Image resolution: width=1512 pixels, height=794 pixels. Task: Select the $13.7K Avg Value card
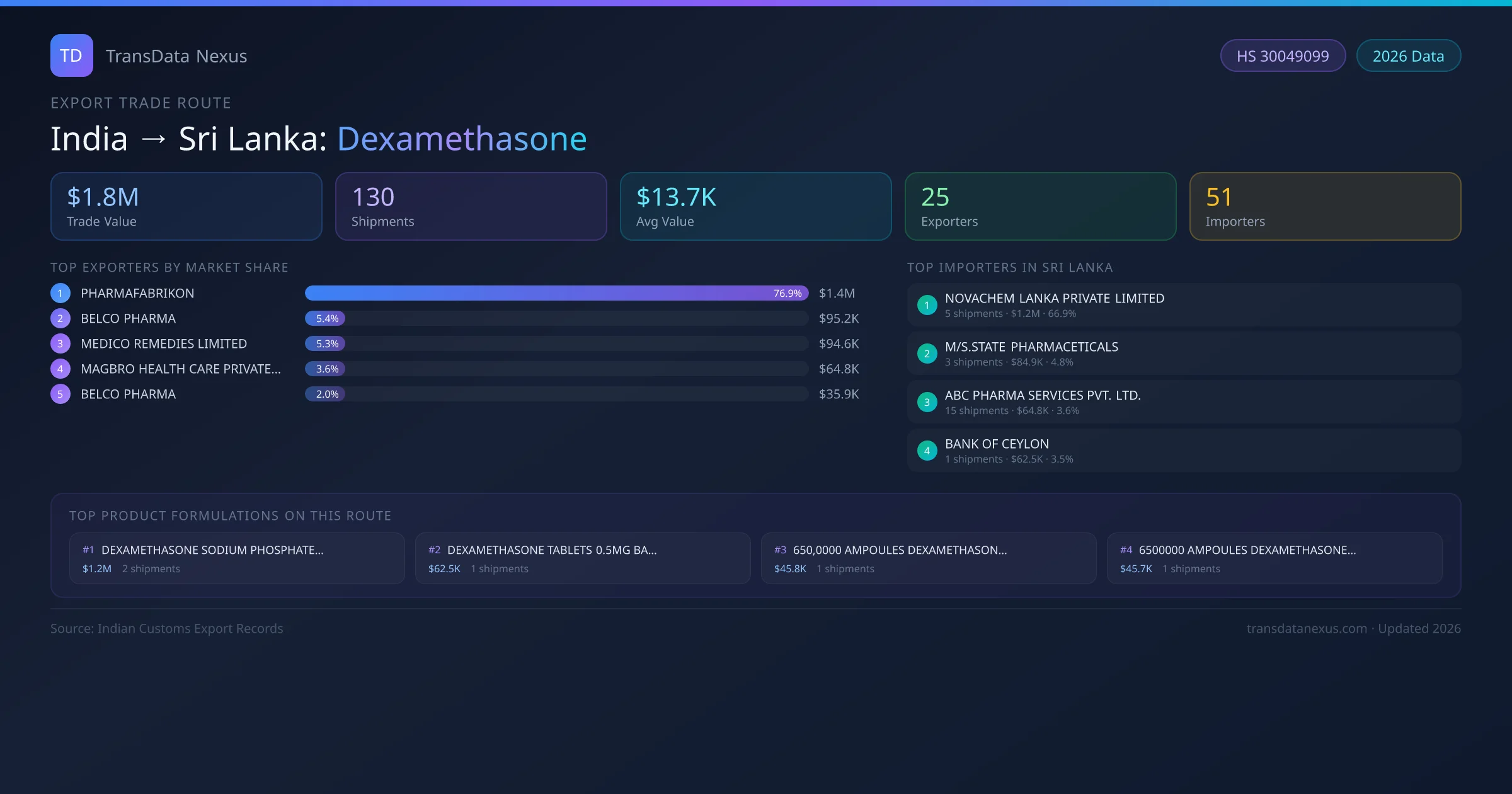755,206
